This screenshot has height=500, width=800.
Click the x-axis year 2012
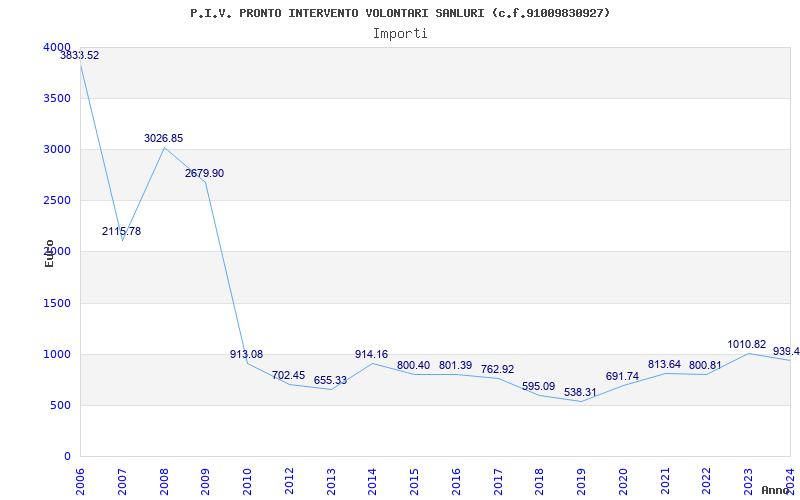coord(289,482)
